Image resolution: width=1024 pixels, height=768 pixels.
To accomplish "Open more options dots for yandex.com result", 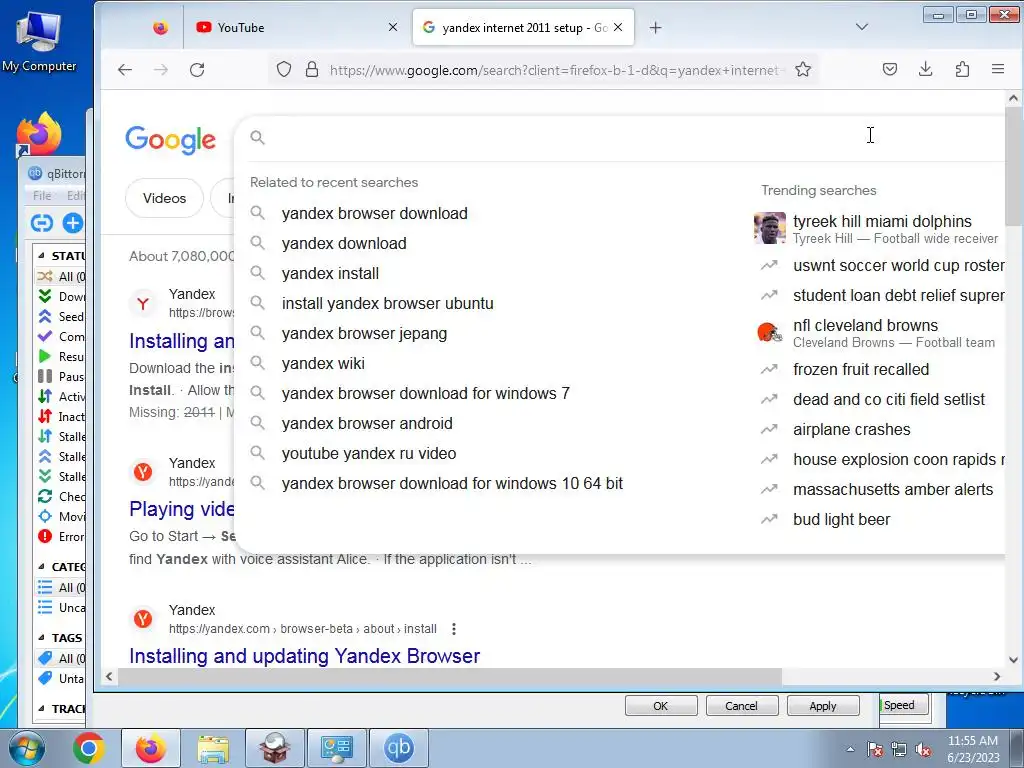I will tap(454, 629).
